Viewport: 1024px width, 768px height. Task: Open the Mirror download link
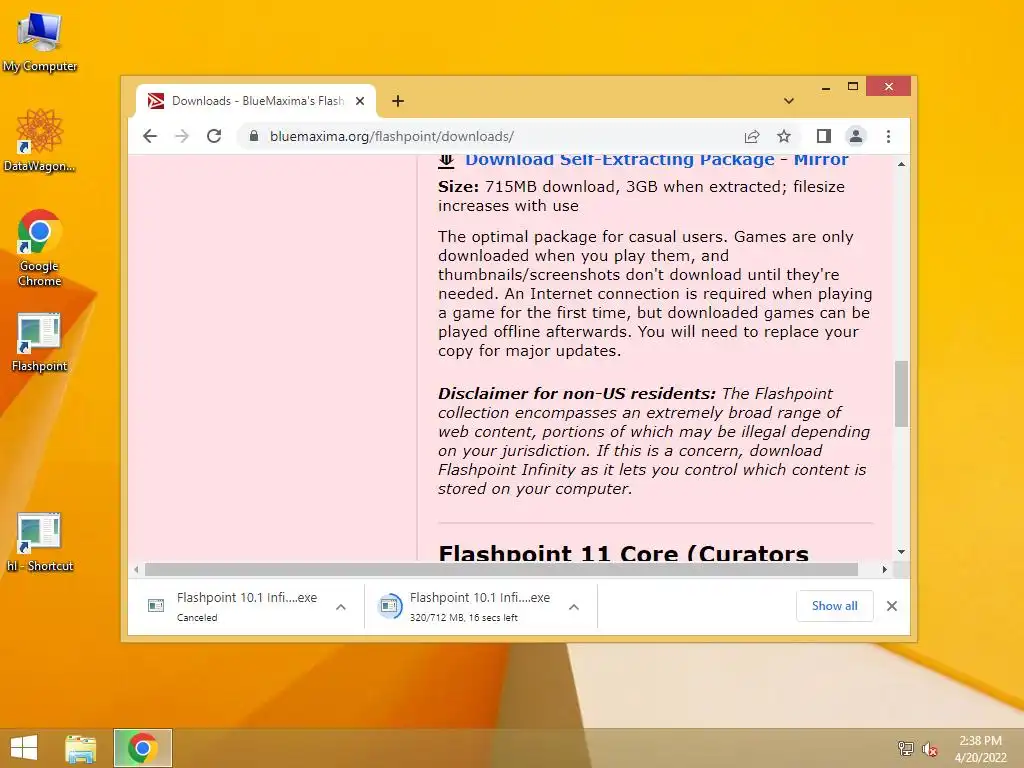(821, 160)
